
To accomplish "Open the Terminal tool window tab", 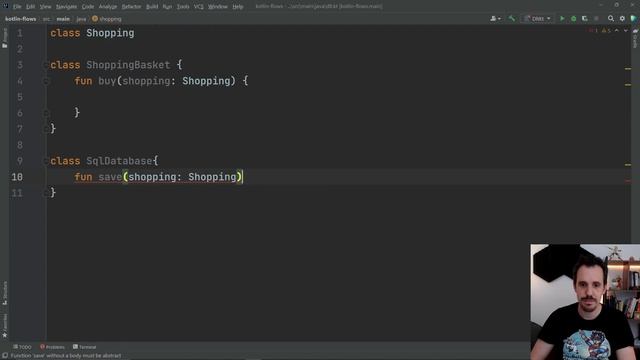I will pos(84,347).
